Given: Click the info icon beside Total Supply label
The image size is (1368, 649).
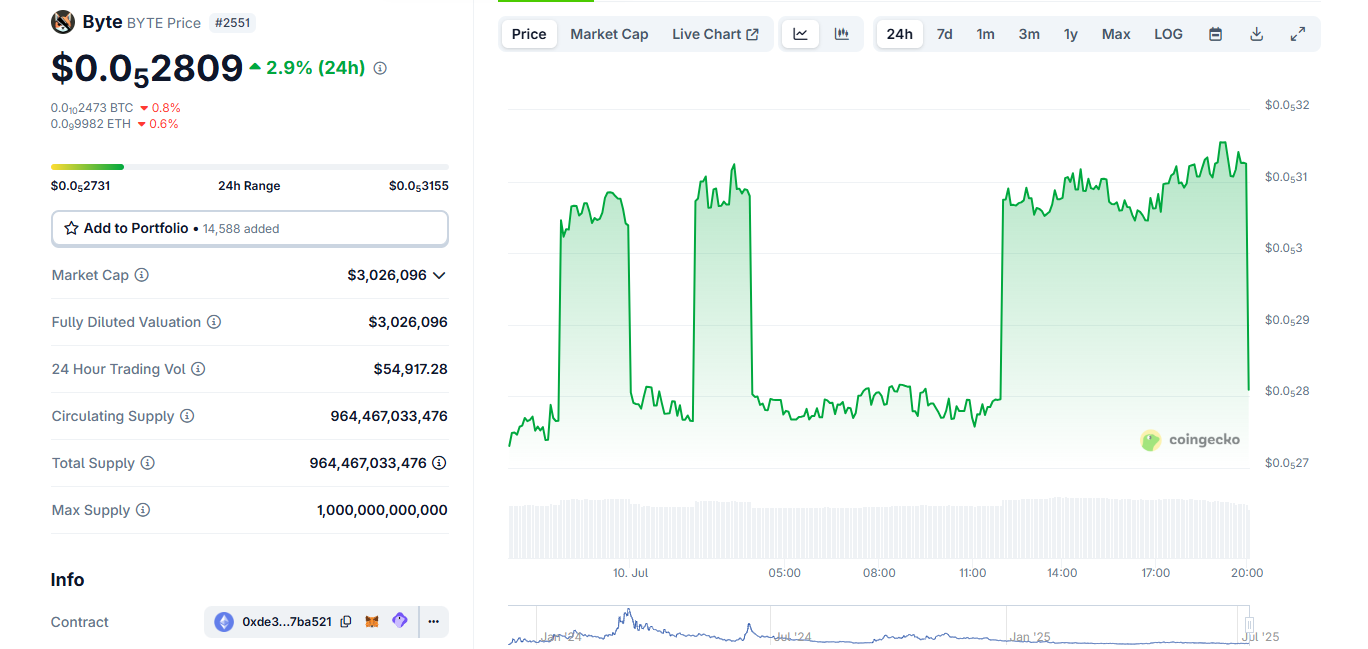Looking at the screenshot, I should [148, 463].
